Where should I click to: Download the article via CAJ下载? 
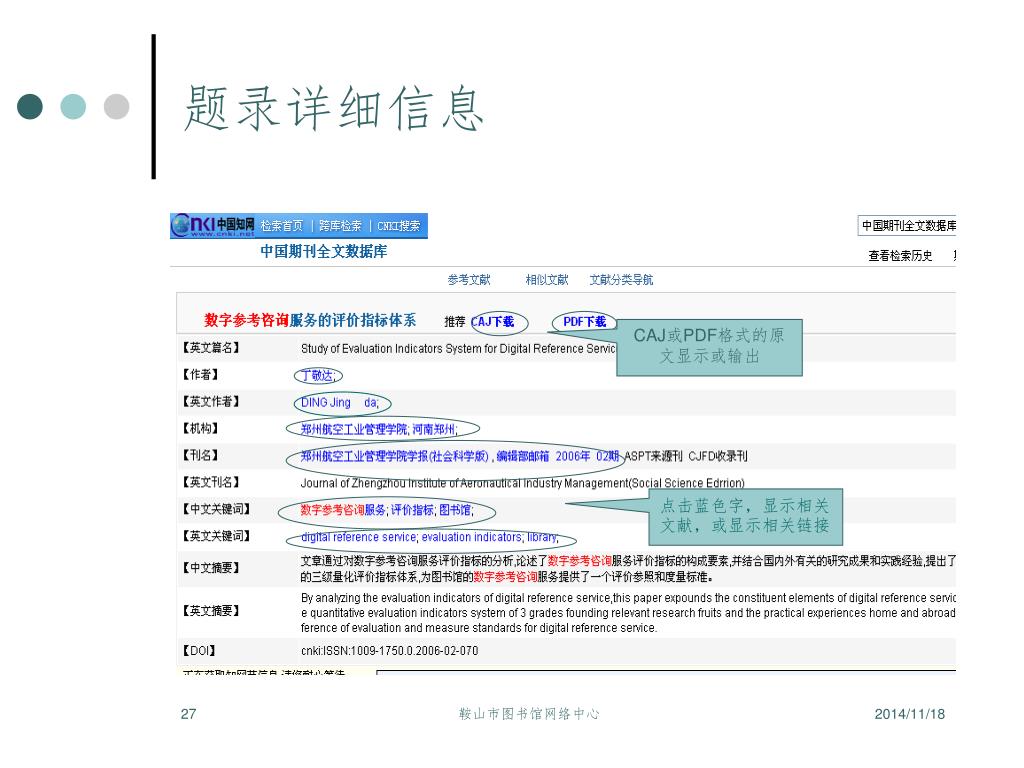[492, 322]
